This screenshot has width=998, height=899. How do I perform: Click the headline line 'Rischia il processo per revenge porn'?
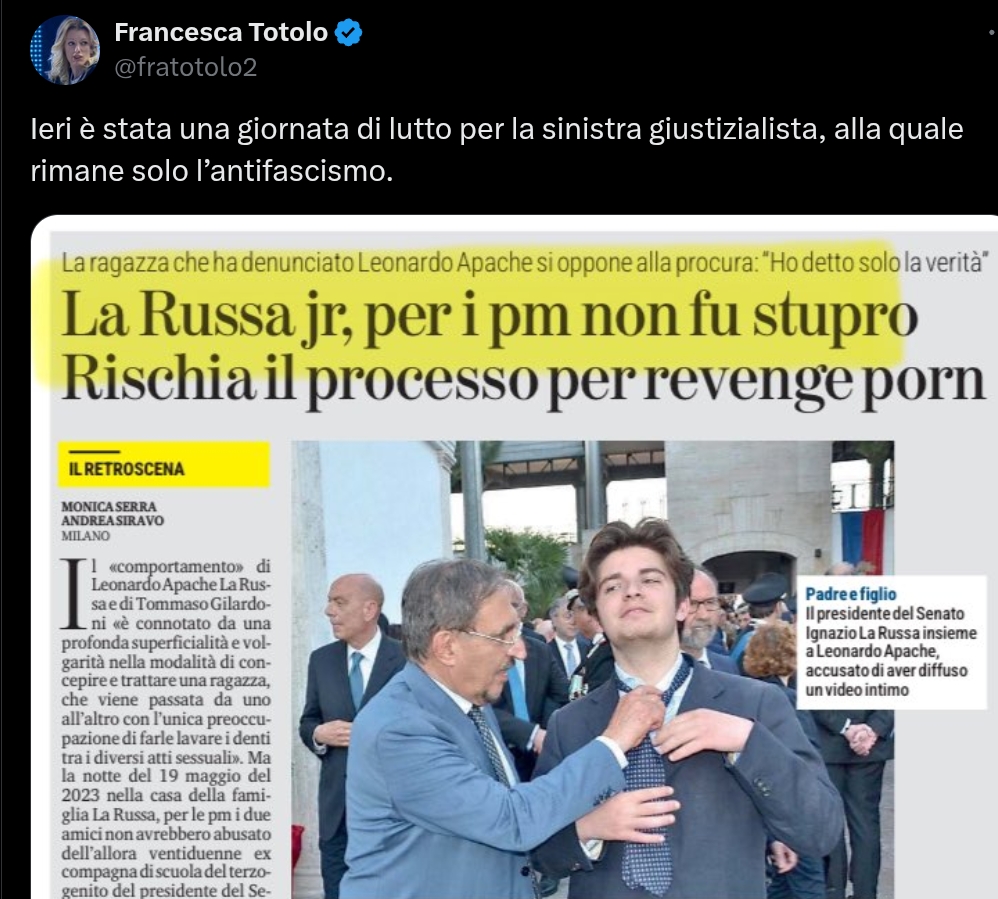523,379
